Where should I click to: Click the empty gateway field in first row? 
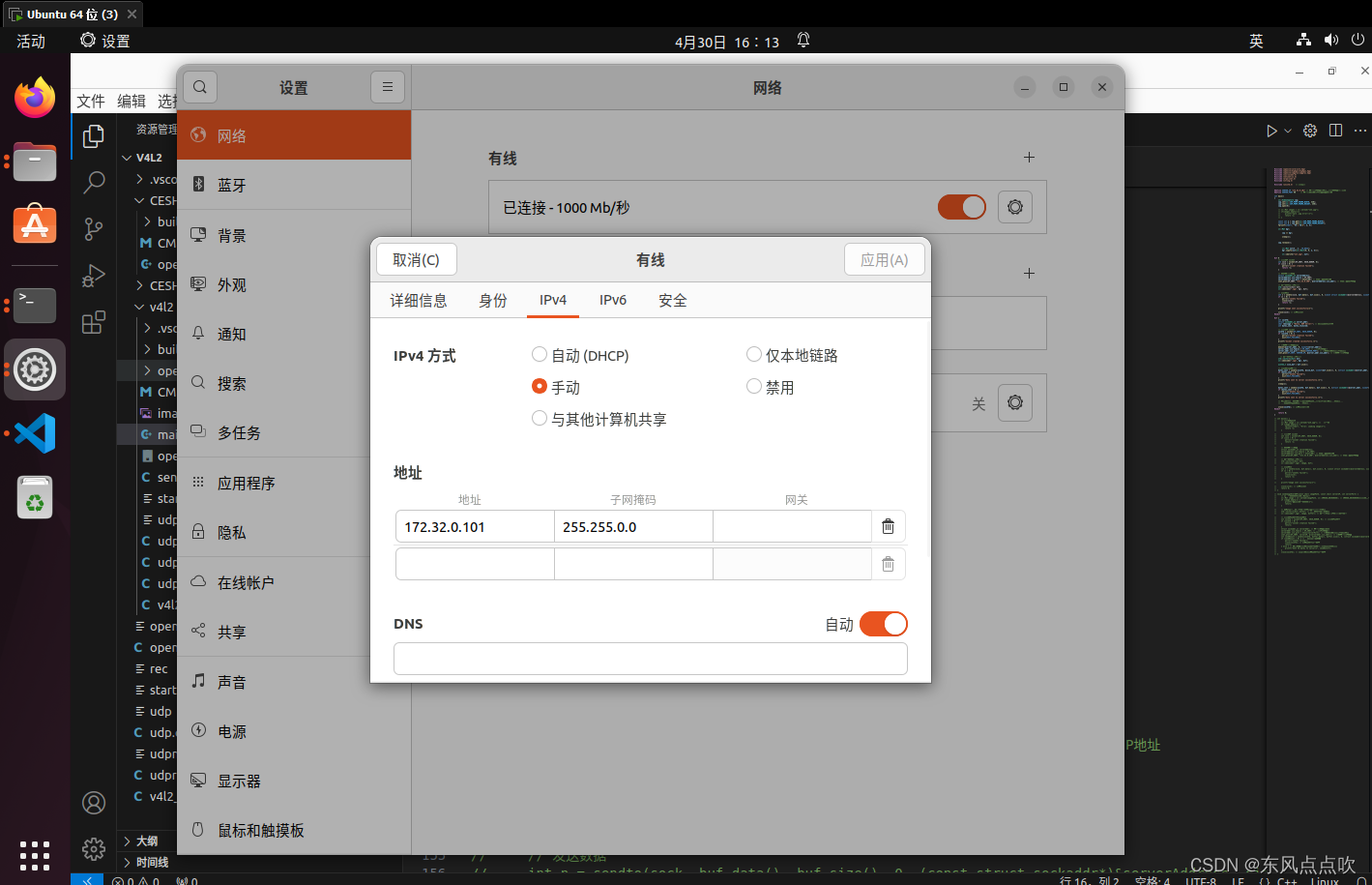tap(792, 527)
